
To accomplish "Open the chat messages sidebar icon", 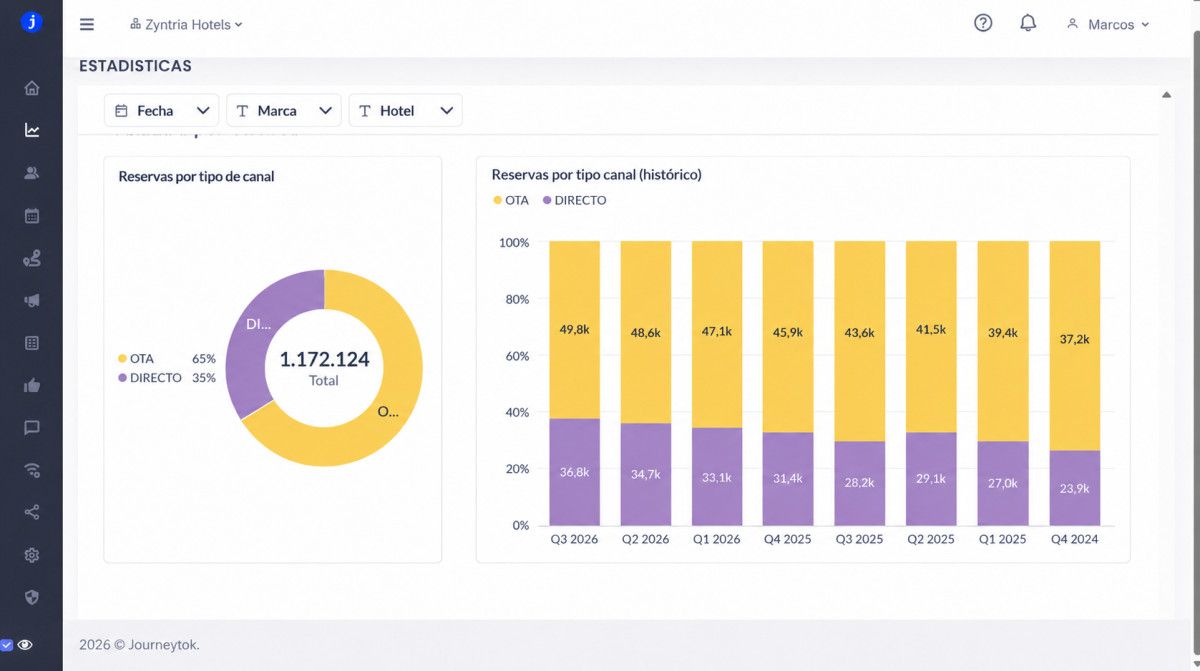I will pyautogui.click(x=32, y=428).
